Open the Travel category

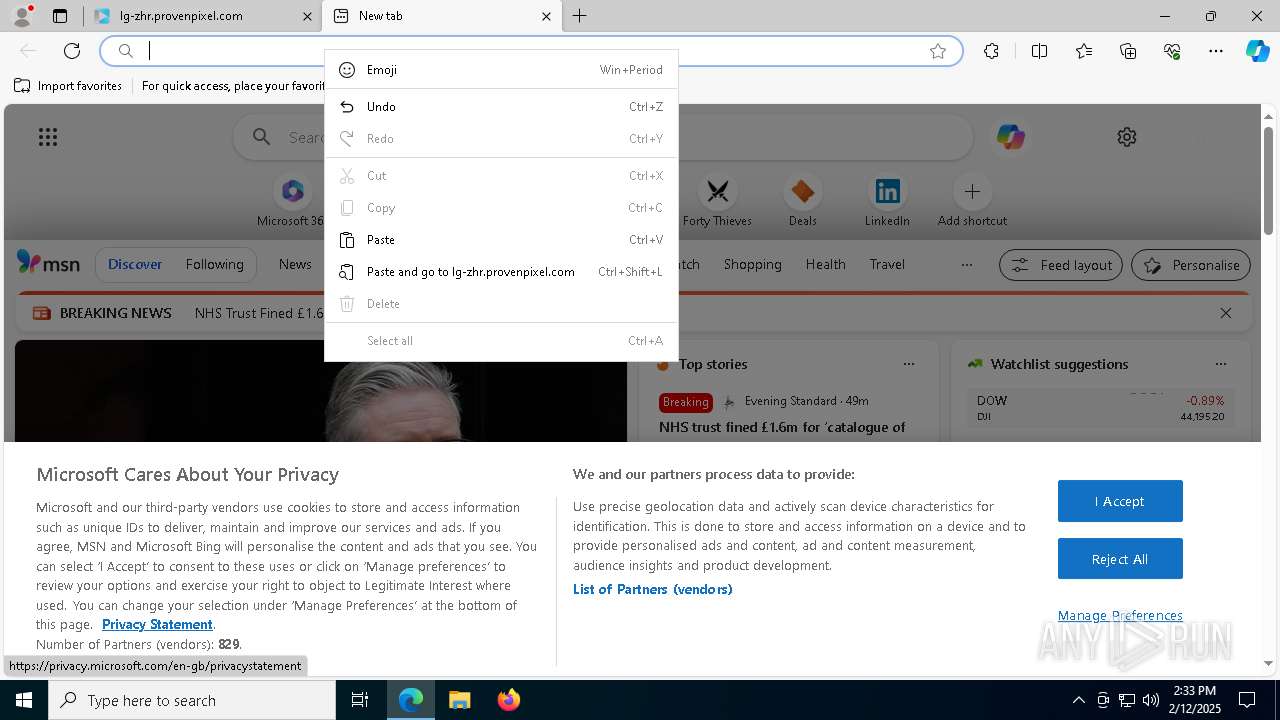[887, 264]
